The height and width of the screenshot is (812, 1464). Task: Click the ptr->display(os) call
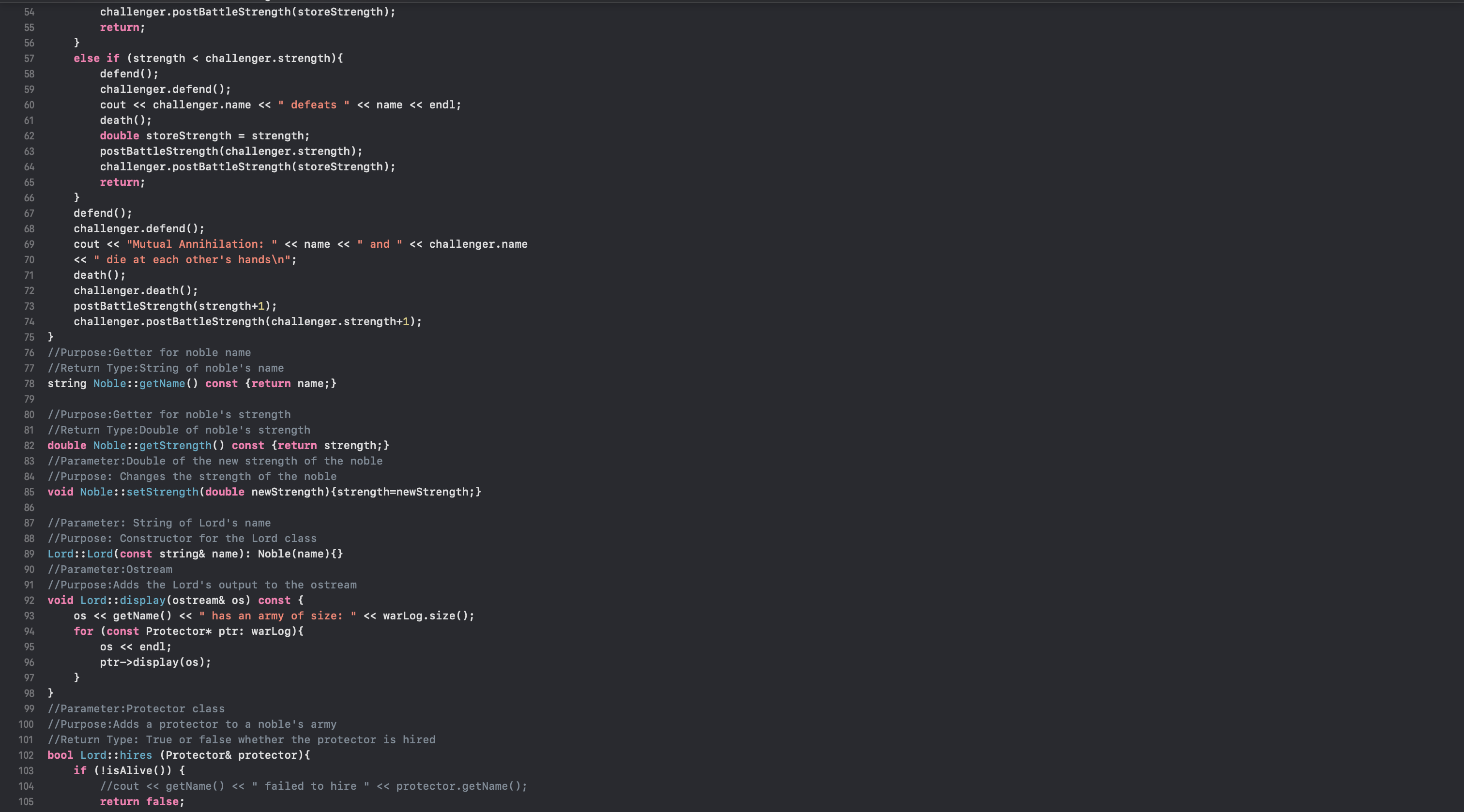point(155,662)
